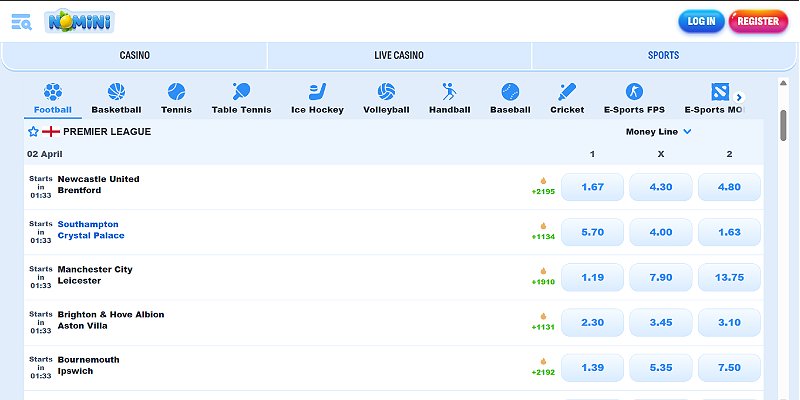Open more markets +1131 Brighton match
This screenshot has height=400, width=800.
pyautogui.click(x=543, y=327)
